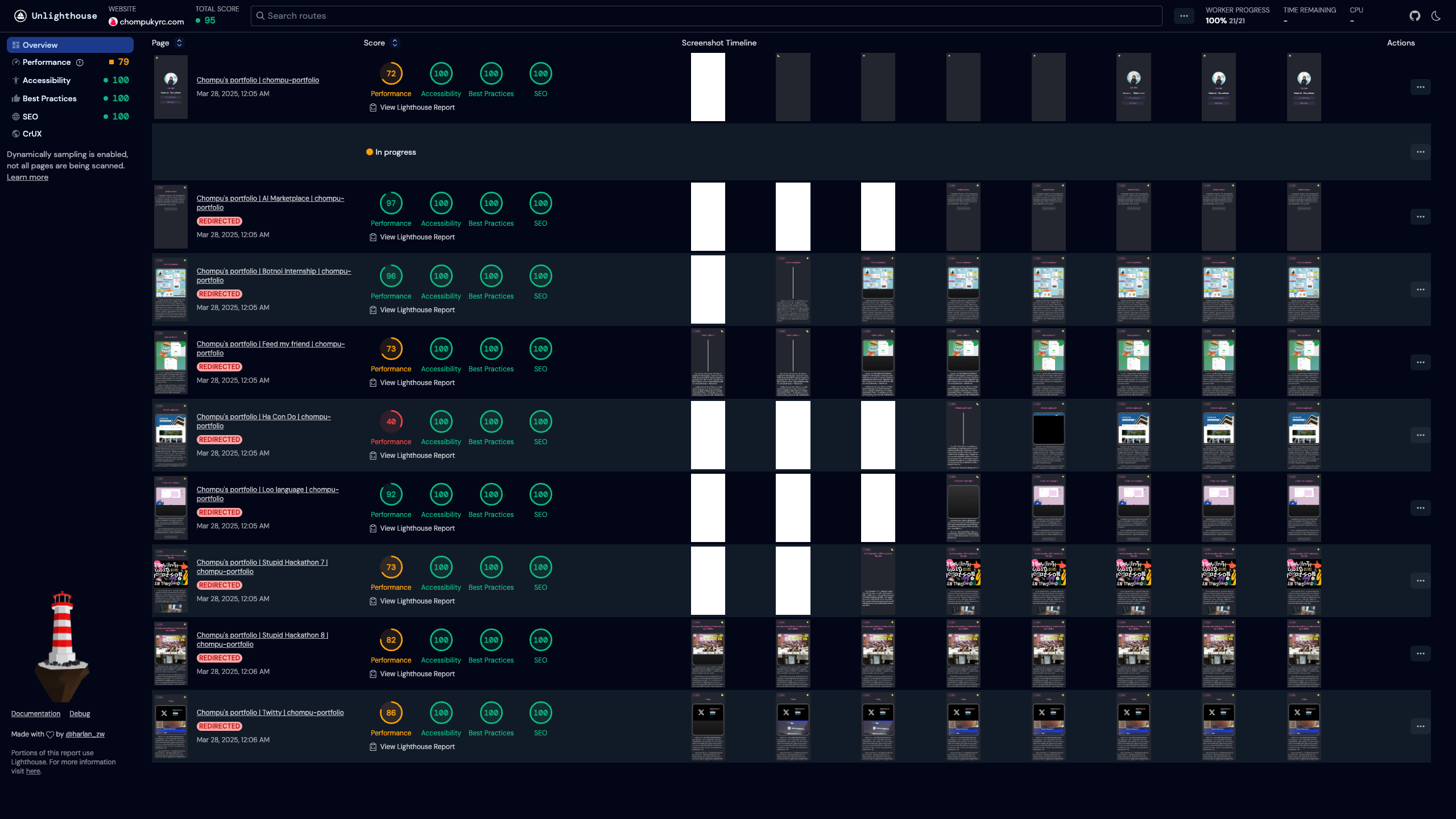1456x819 pixels.
Task: Click the Performance 40 score gauge
Action: [x=391, y=421]
